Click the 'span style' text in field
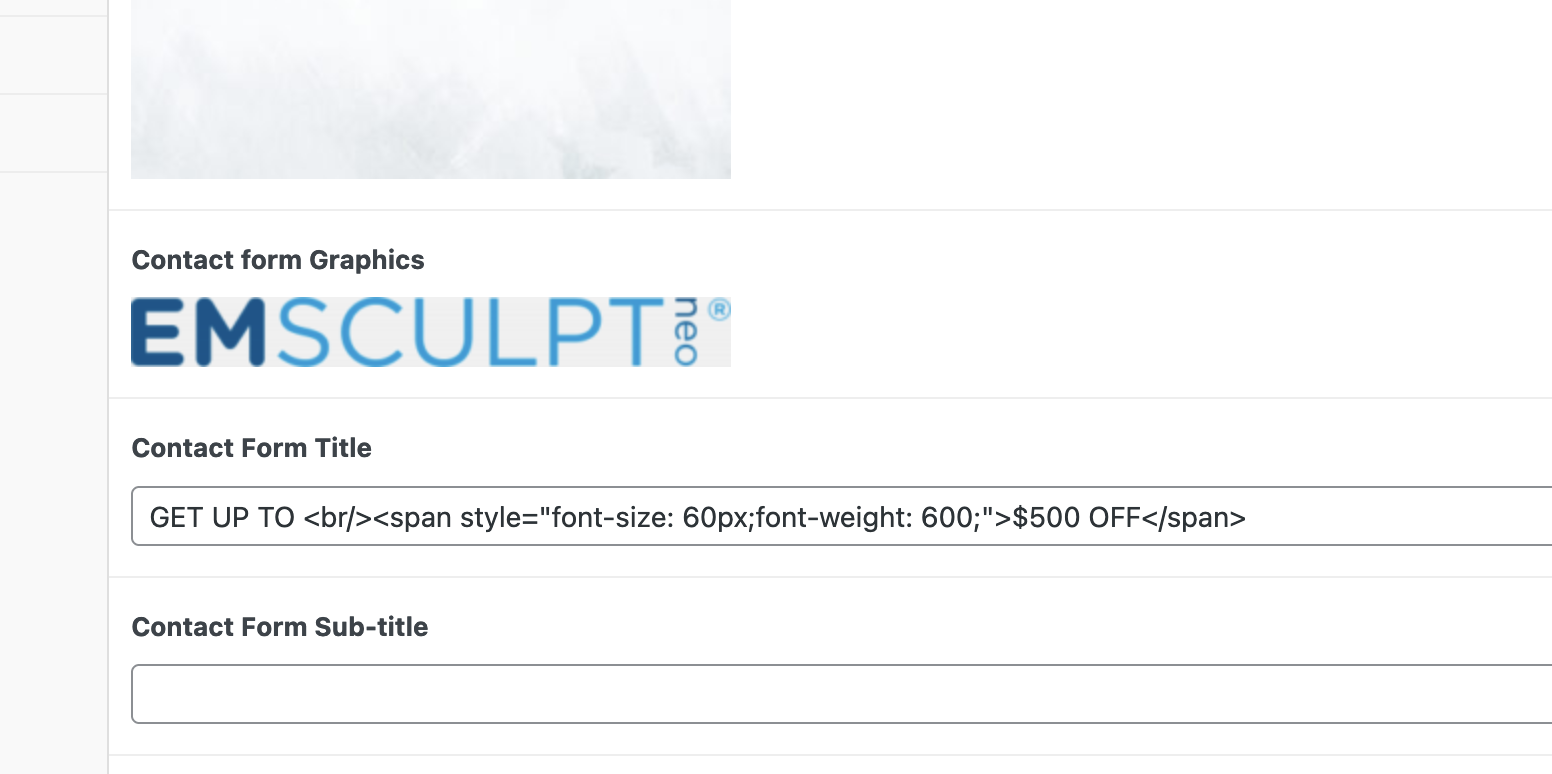 point(452,517)
